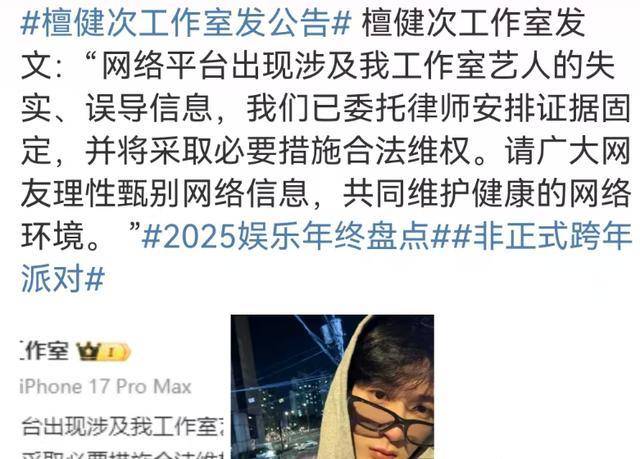Click the gold crown VIP icon
The width and height of the screenshot is (640, 459).
(x=88, y=351)
